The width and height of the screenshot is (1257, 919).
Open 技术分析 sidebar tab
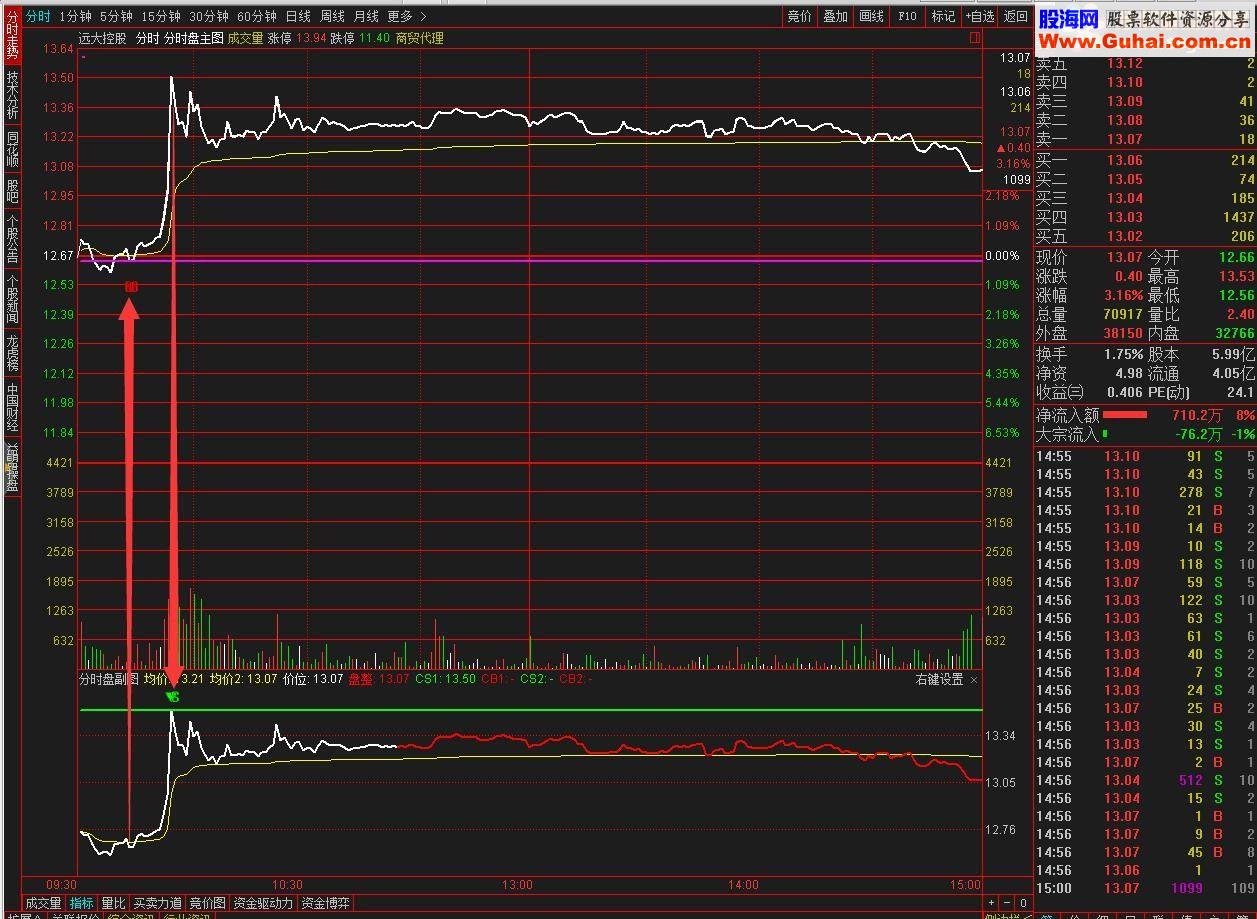point(12,94)
